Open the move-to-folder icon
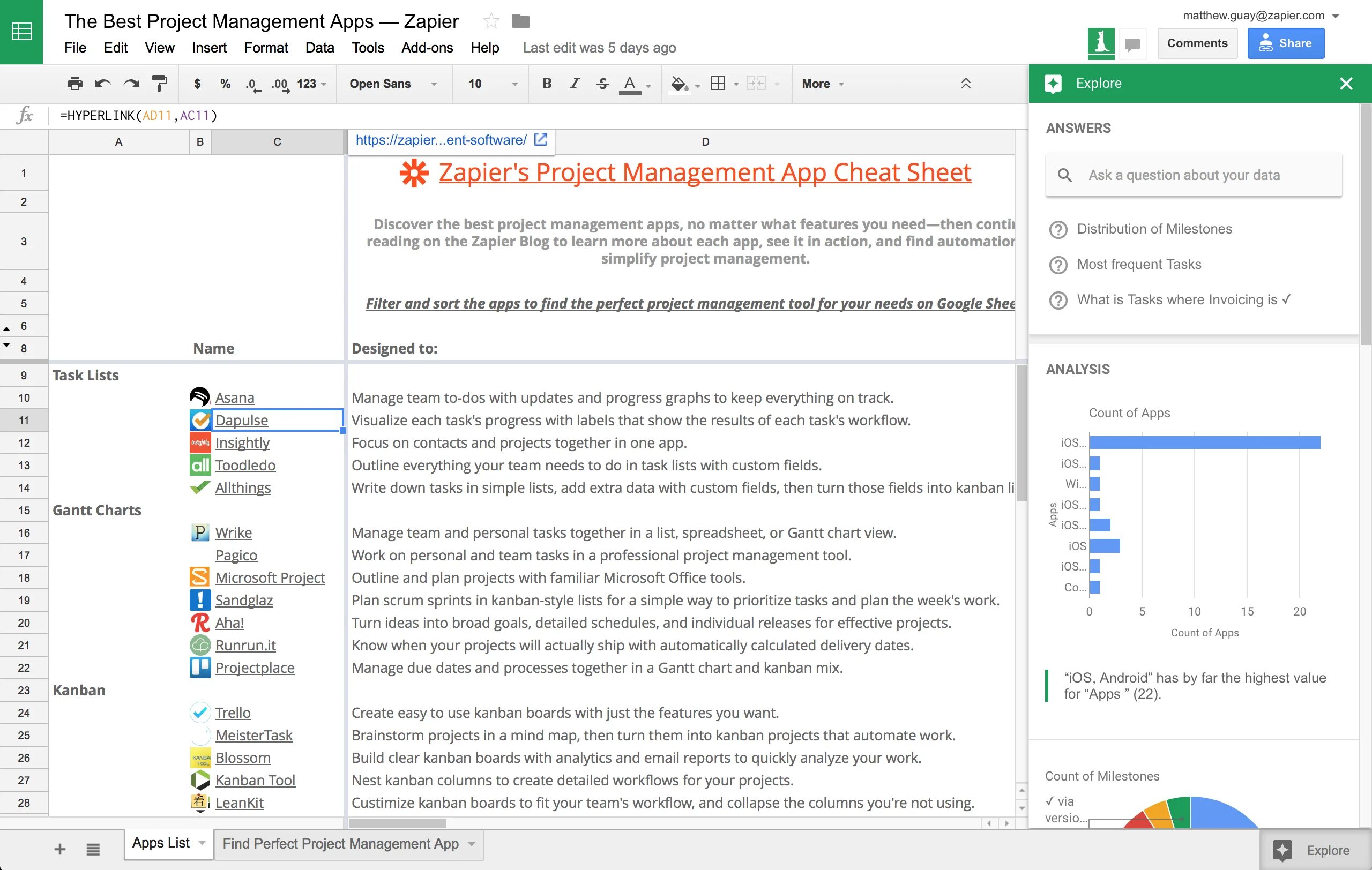The height and width of the screenshot is (870, 1372). pyautogui.click(x=520, y=21)
